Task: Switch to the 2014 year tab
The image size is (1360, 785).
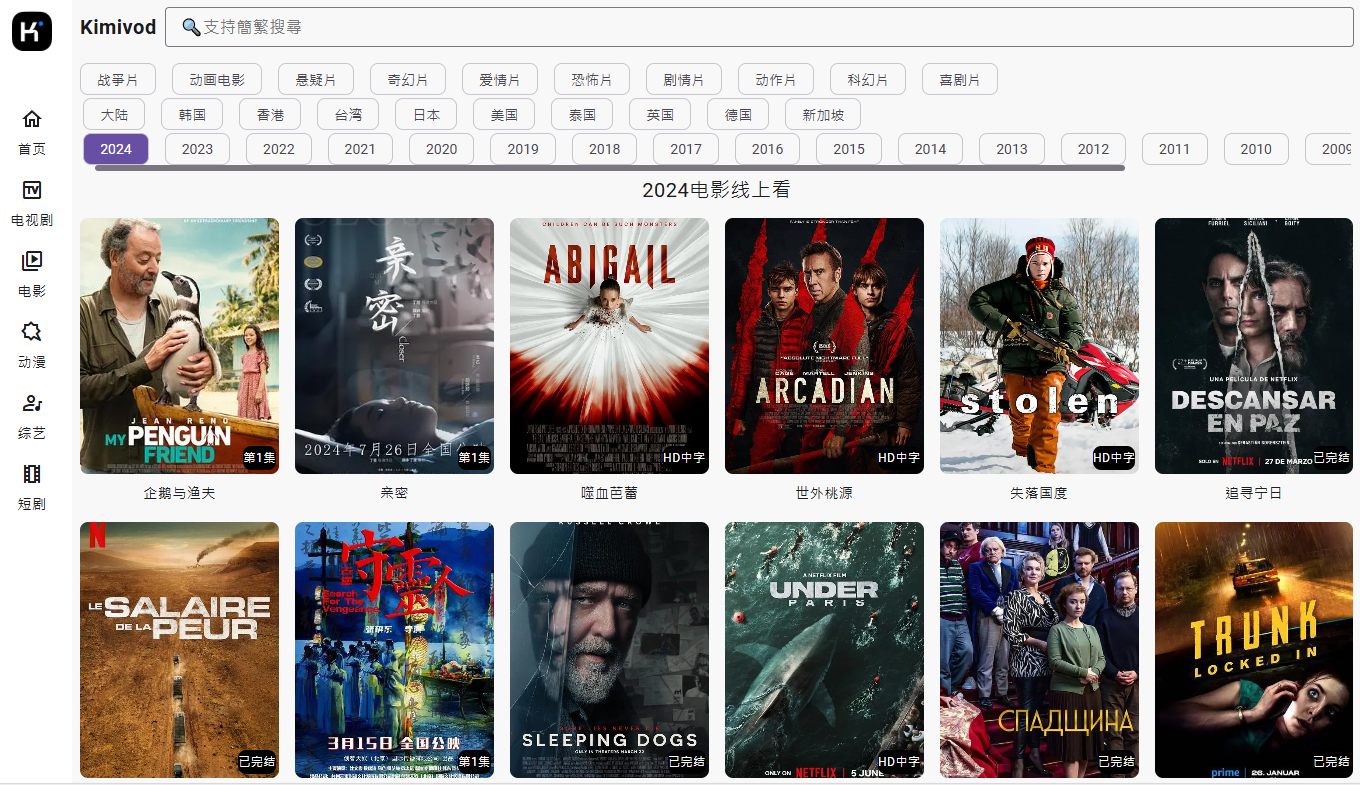Action: (x=930, y=149)
